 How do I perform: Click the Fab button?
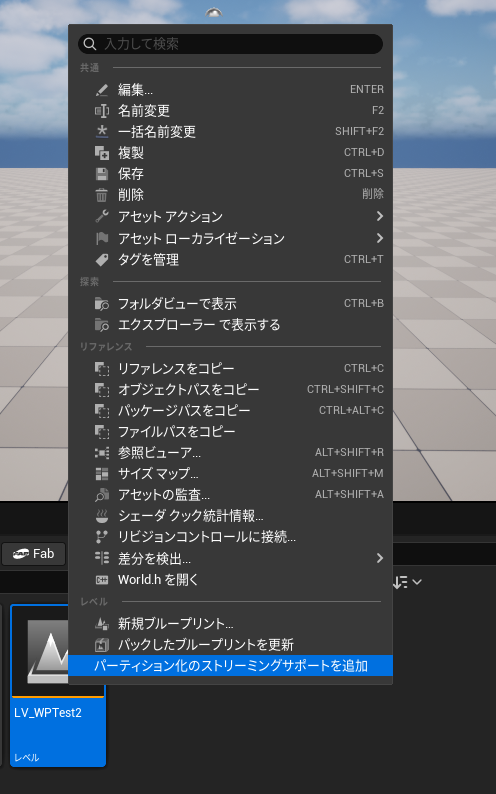click(34, 554)
